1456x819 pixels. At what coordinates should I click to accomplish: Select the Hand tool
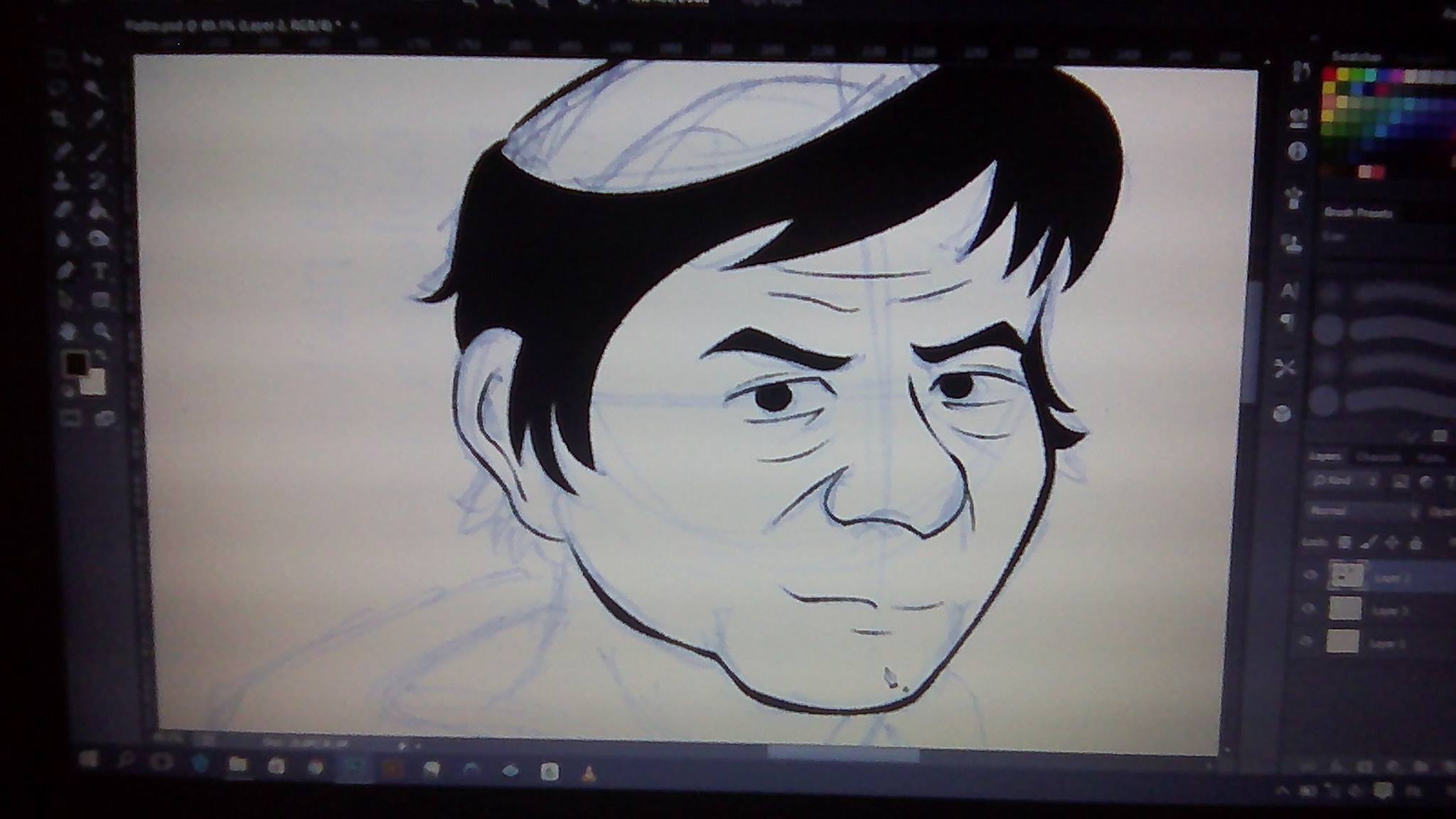66,331
